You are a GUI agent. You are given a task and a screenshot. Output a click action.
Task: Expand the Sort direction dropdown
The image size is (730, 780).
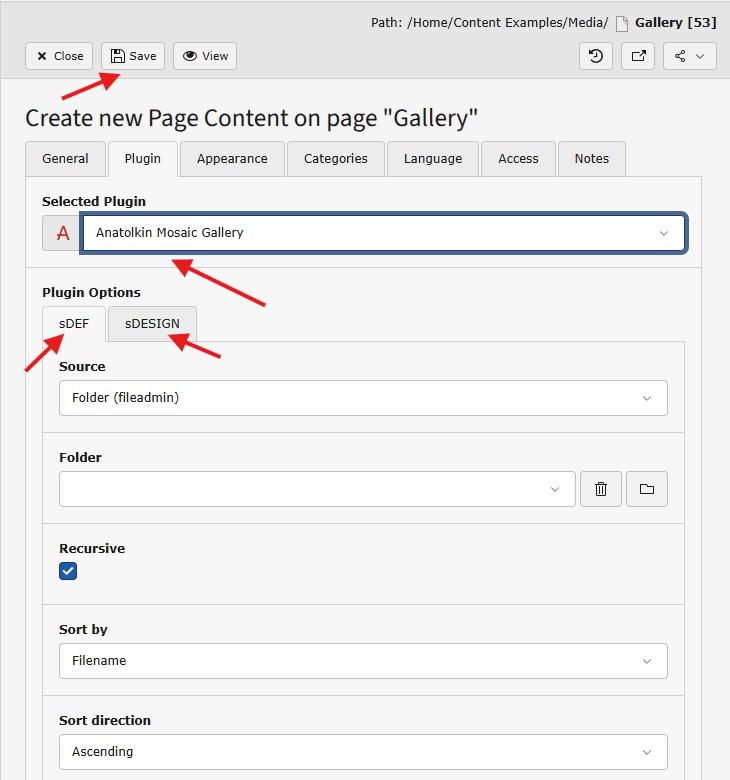[x=363, y=752]
